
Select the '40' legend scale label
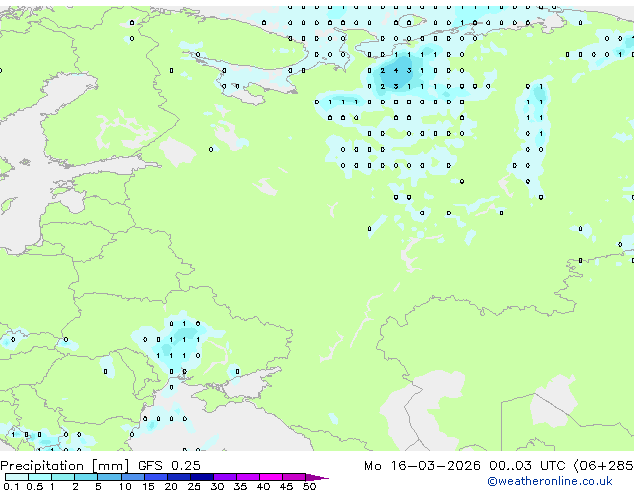(263, 486)
